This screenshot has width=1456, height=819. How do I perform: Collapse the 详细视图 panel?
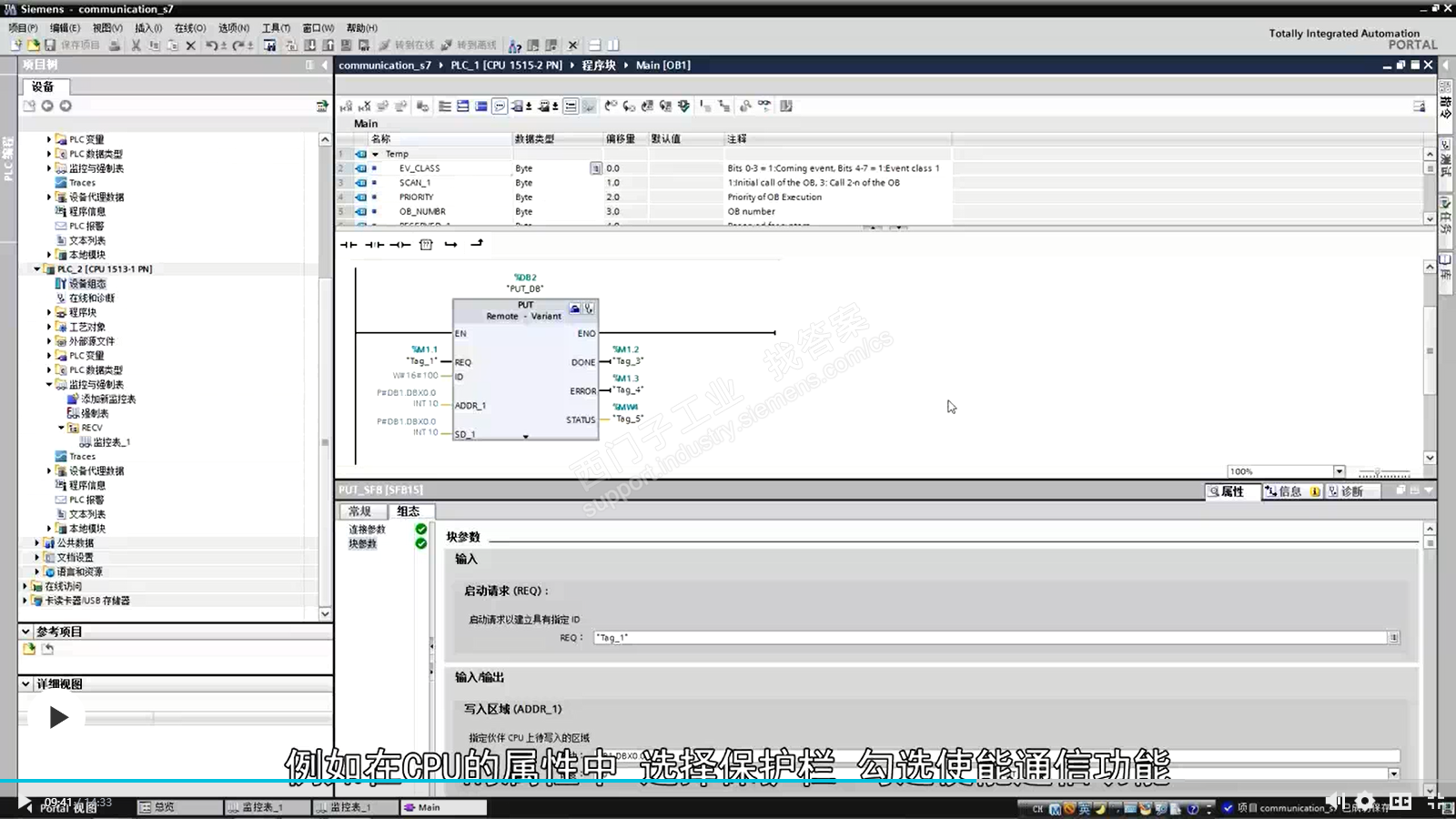[25, 683]
